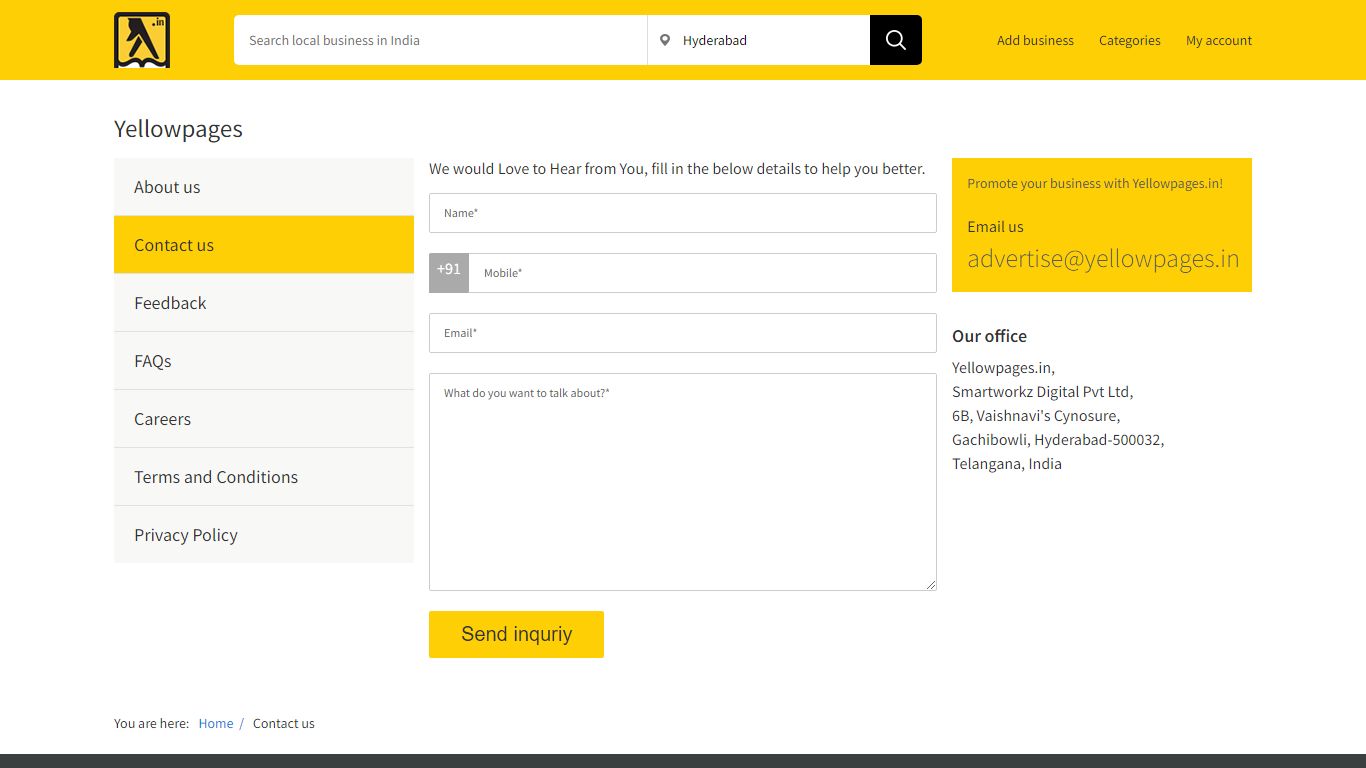The width and height of the screenshot is (1366, 768).
Task: Open the Categories link
Action: coord(1130,41)
